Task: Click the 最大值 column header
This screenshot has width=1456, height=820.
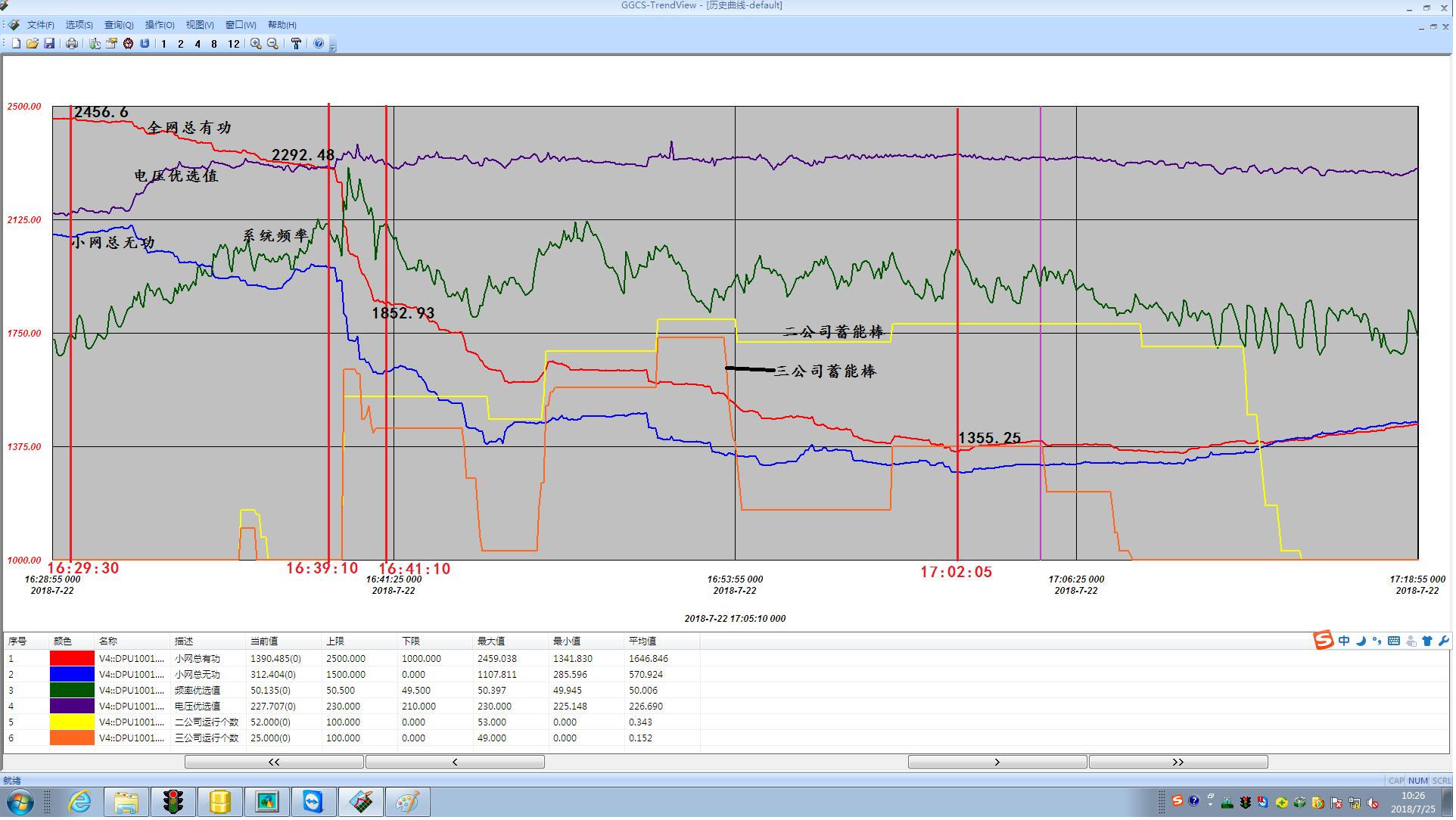Action: click(x=511, y=641)
